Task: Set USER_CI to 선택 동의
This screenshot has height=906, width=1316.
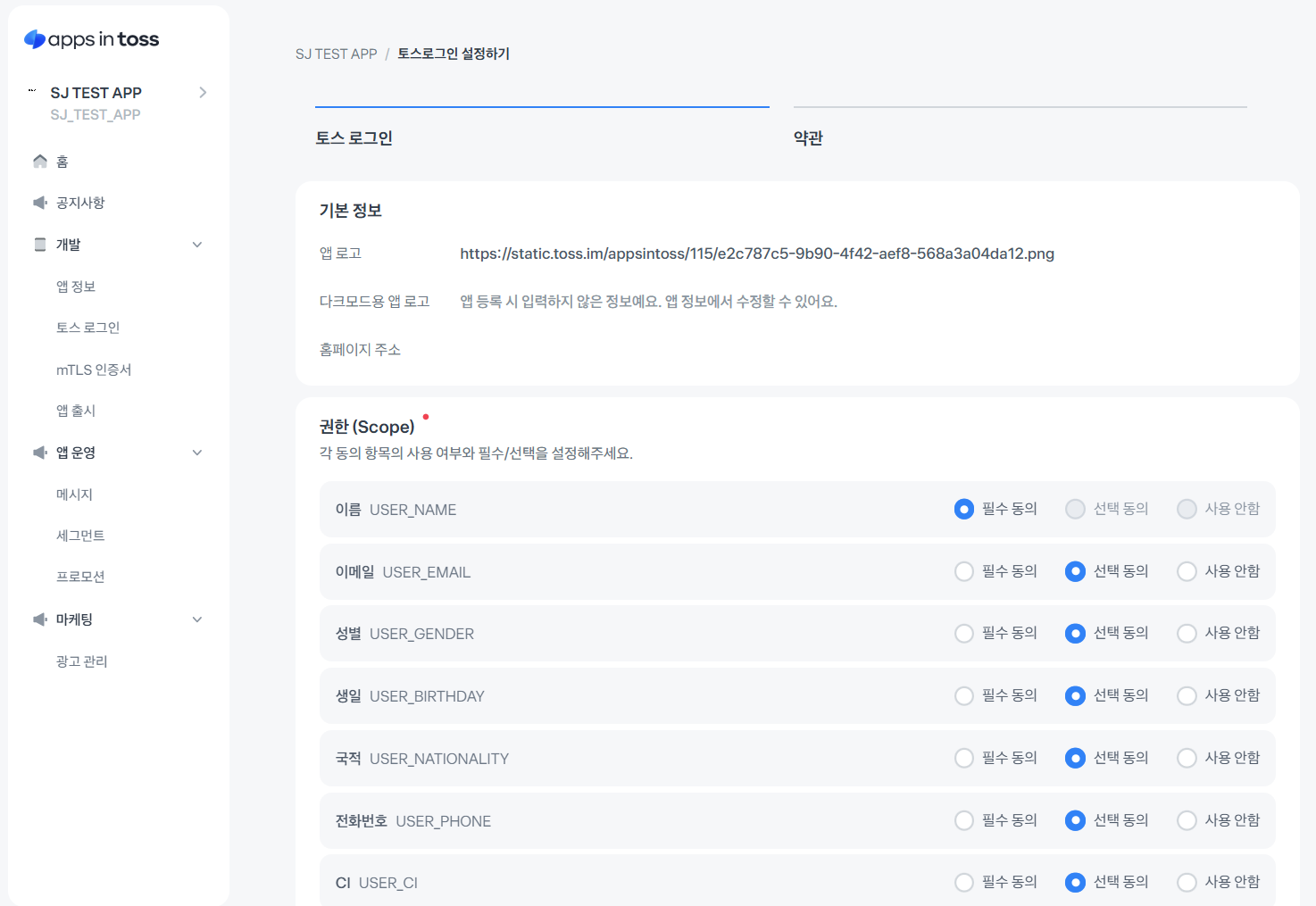Action: 1076,882
